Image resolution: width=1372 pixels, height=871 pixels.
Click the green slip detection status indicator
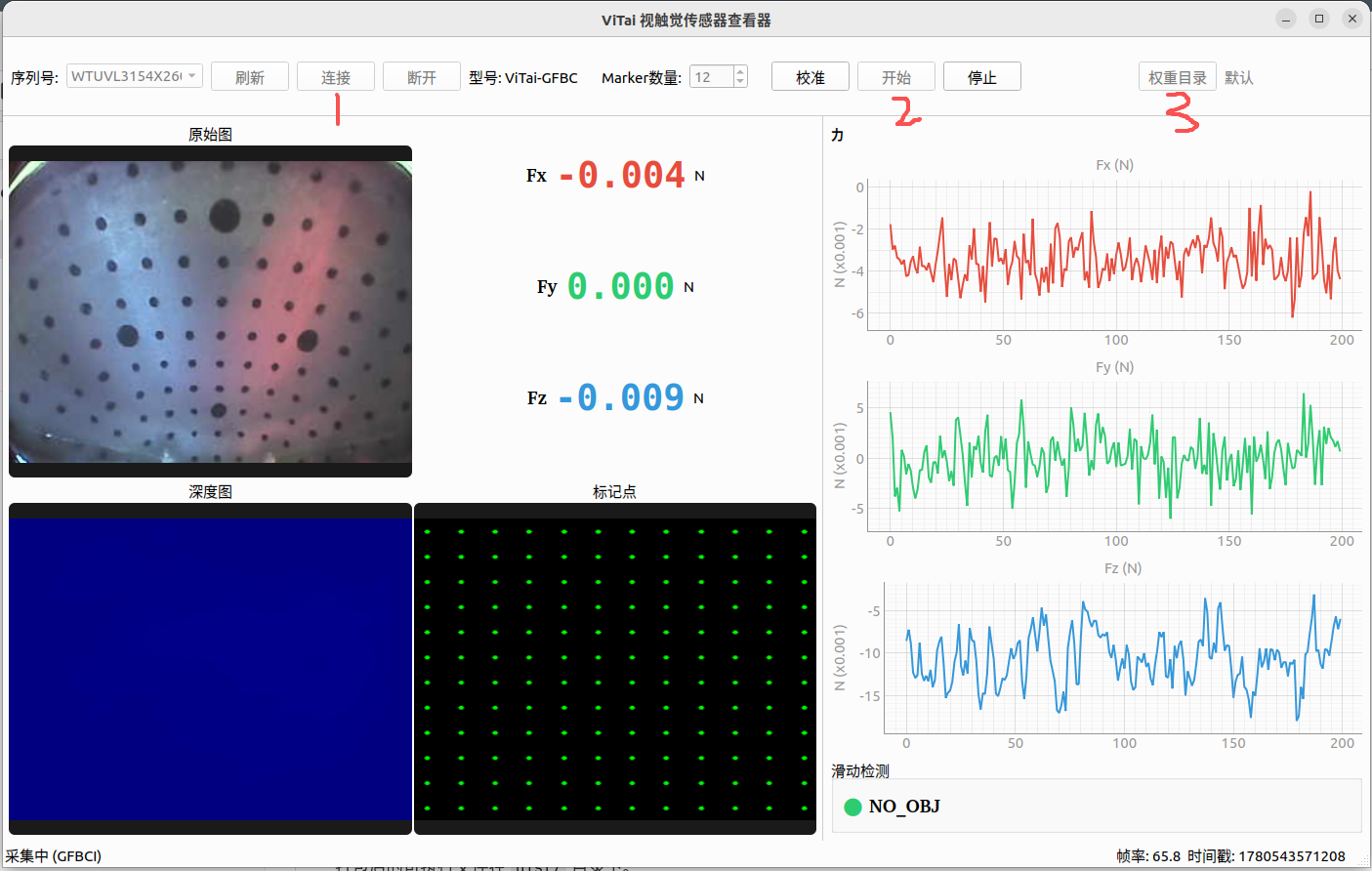click(x=852, y=807)
